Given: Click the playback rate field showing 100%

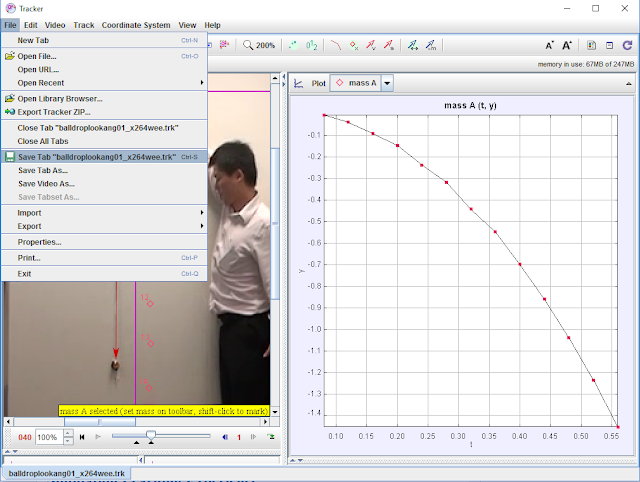Looking at the screenshot, I should pyautogui.click(x=49, y=437).
